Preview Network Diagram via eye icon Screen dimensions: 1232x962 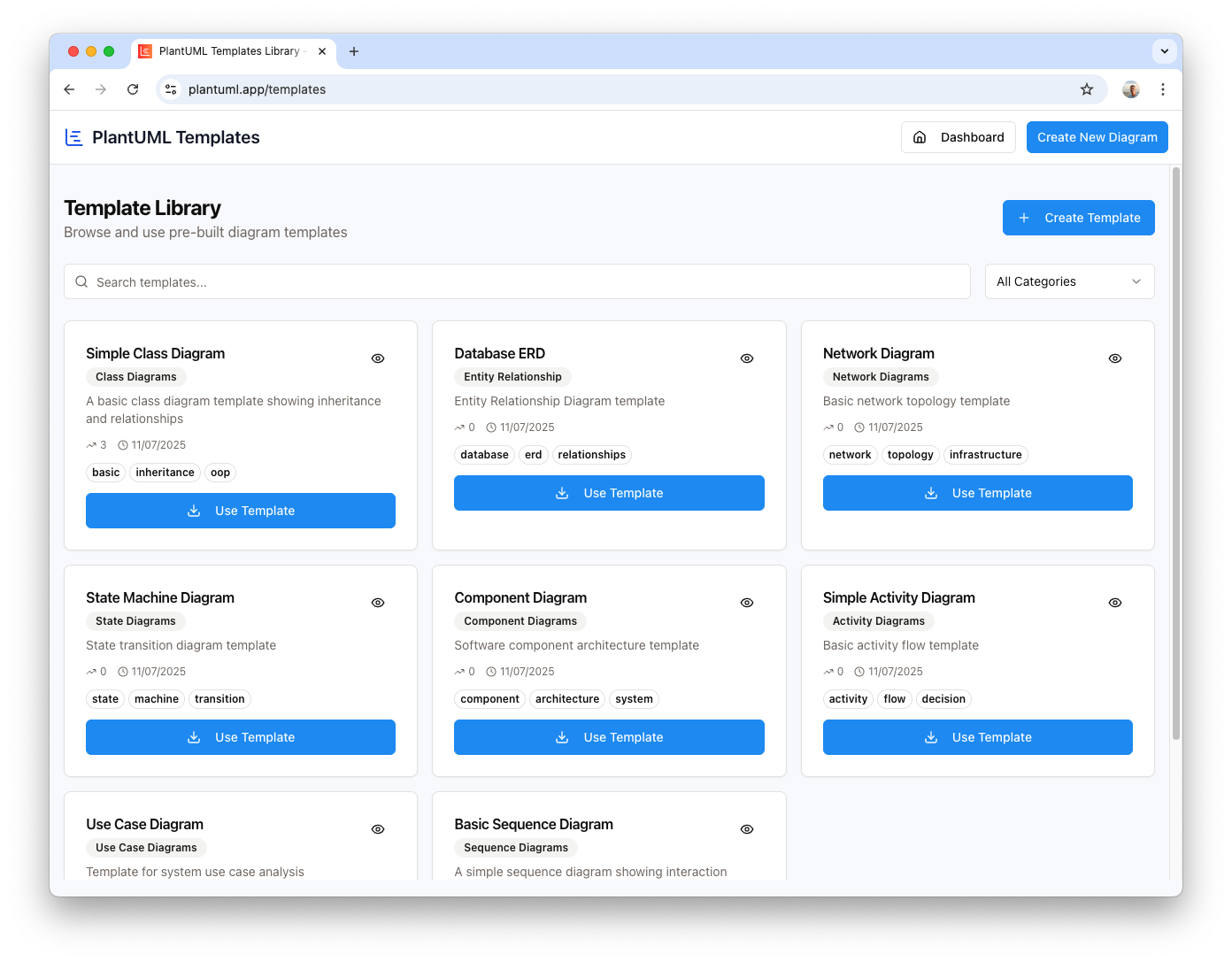[1115, 358]
